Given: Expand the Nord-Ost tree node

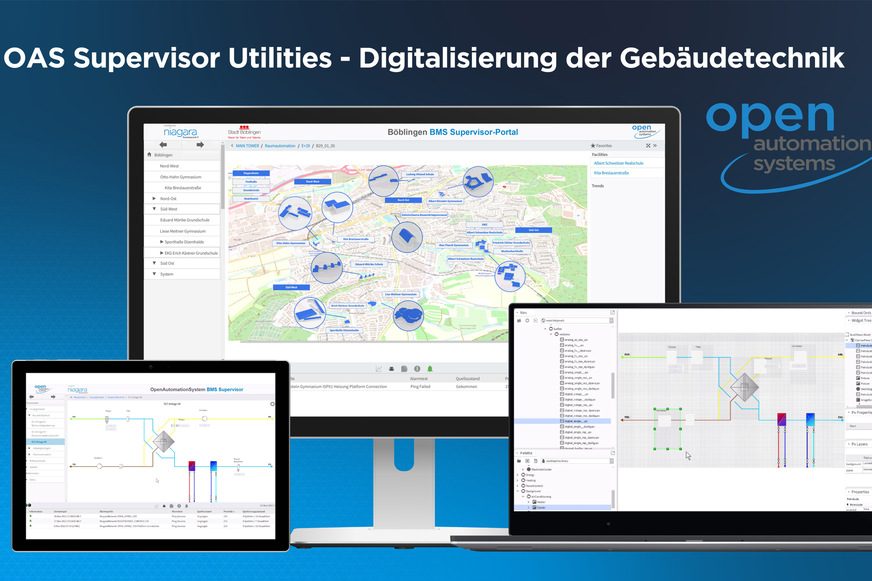Looking at the screenshot, I should tap(154, 199).
